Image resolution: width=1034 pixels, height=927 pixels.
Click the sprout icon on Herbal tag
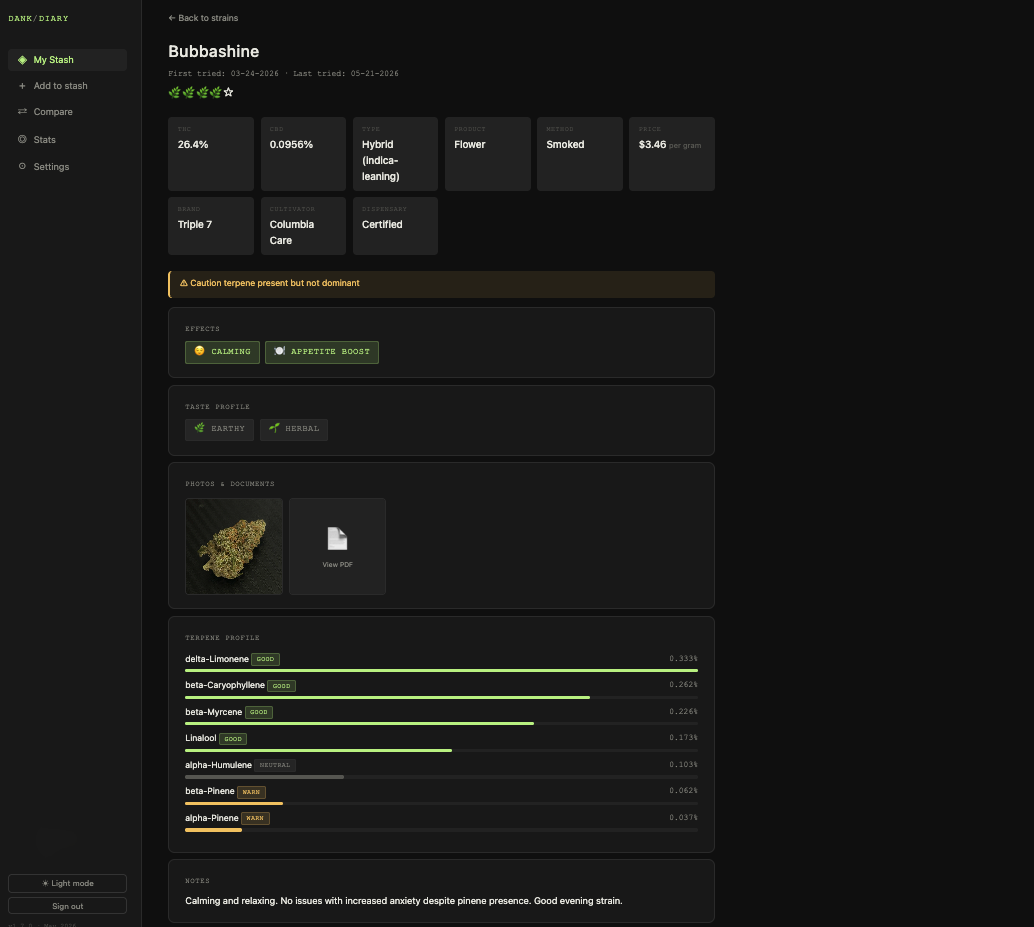(x=274, y=428)
